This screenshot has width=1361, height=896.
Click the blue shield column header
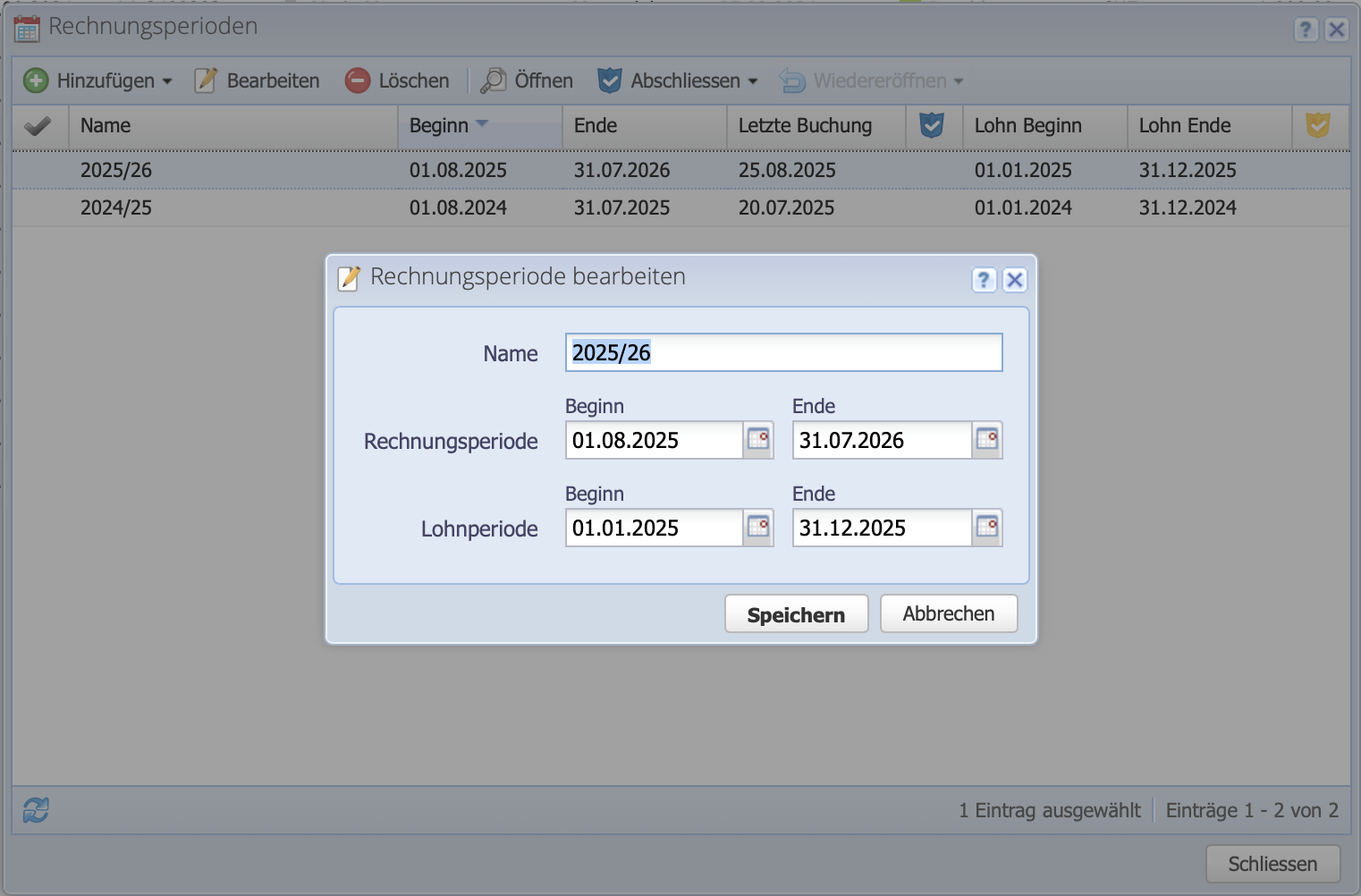pos(932,125)
